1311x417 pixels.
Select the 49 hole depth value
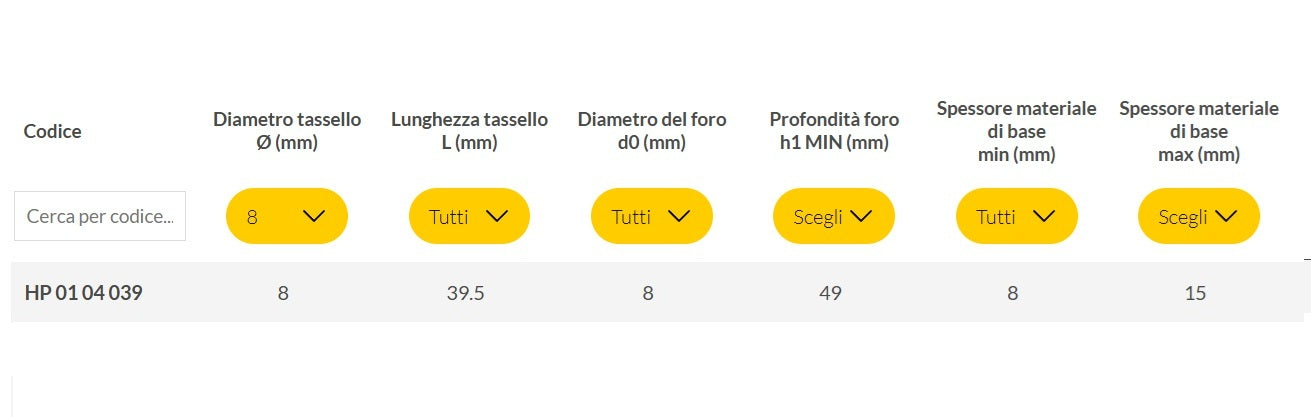tap(830, 293)
